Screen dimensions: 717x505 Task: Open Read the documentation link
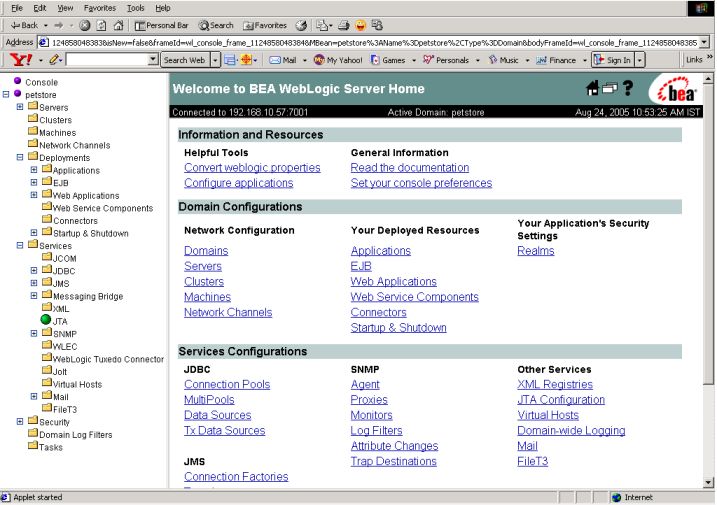(x=410, y=168)
